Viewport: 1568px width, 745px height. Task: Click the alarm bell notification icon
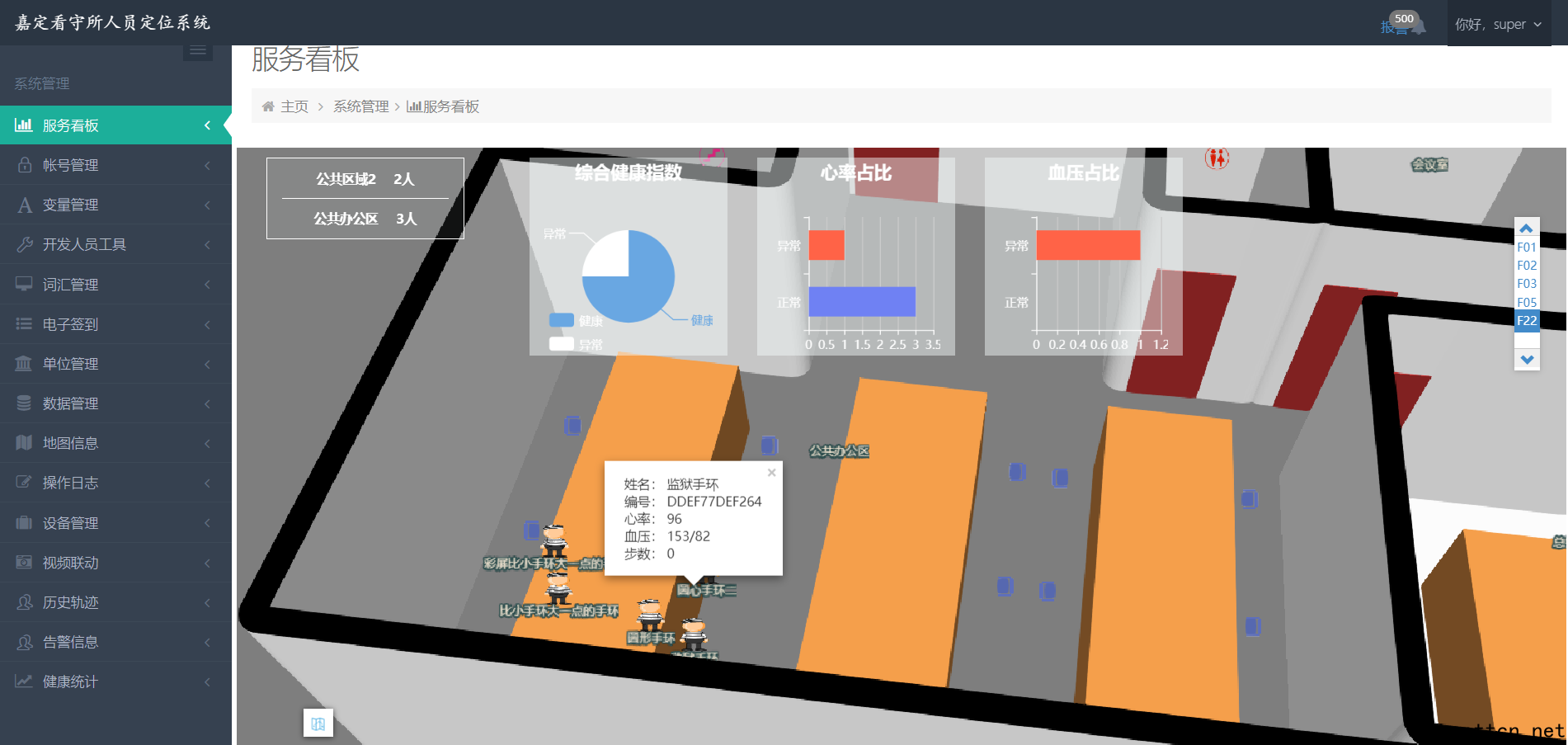tap(1418, 26)
